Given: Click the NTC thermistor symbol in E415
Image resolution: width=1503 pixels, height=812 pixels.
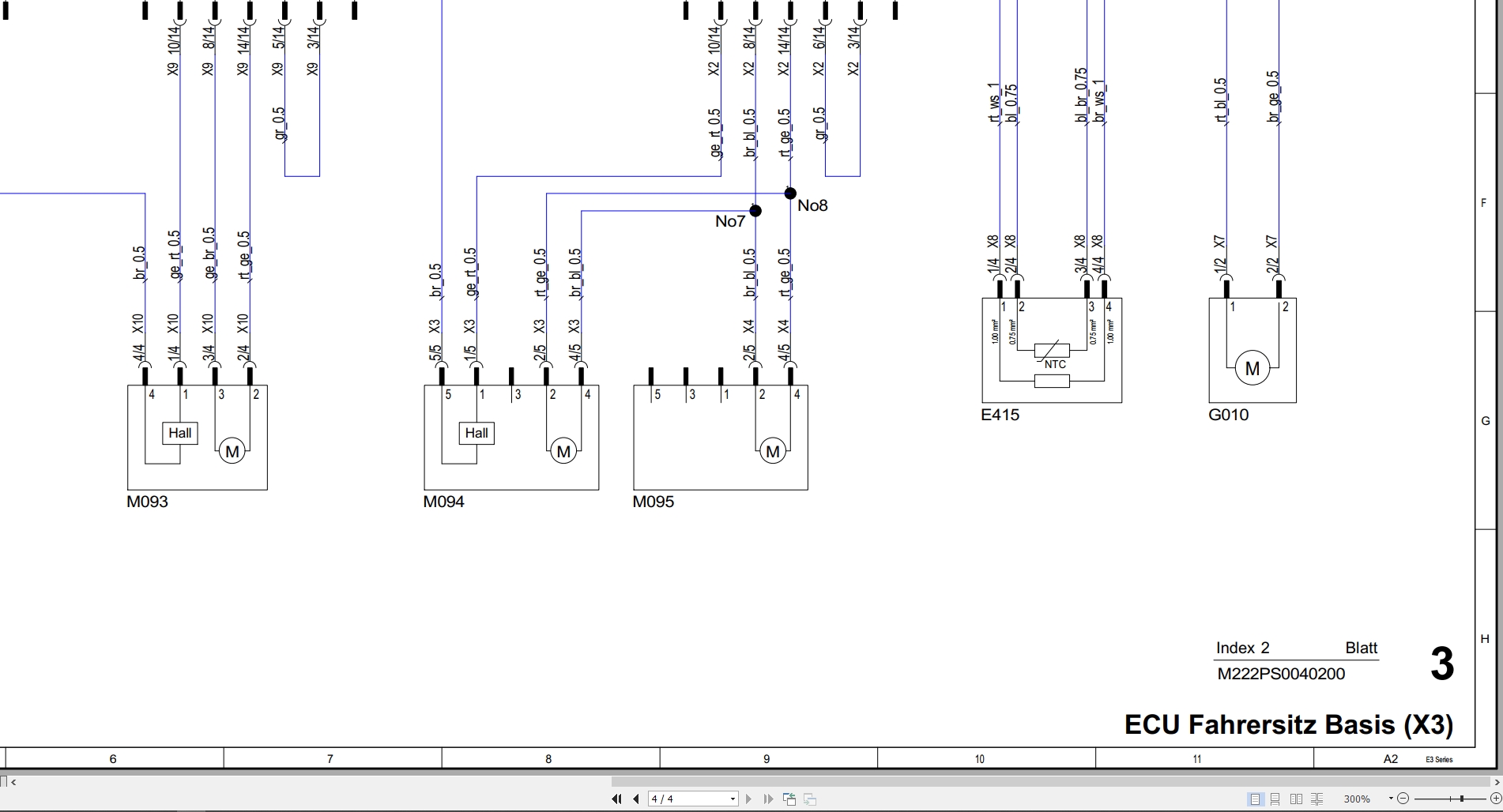Looking at the screenshot, I should click(1052, 351).
